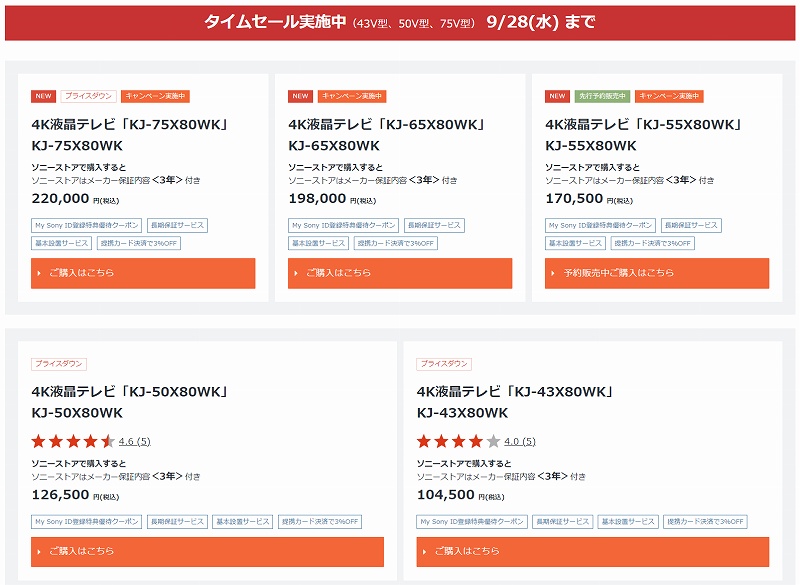The image size is (800, 585).
Task: Click キャンペーン実施中 badge on KJ-55X80WK card
Action: (x=669, y=96)
